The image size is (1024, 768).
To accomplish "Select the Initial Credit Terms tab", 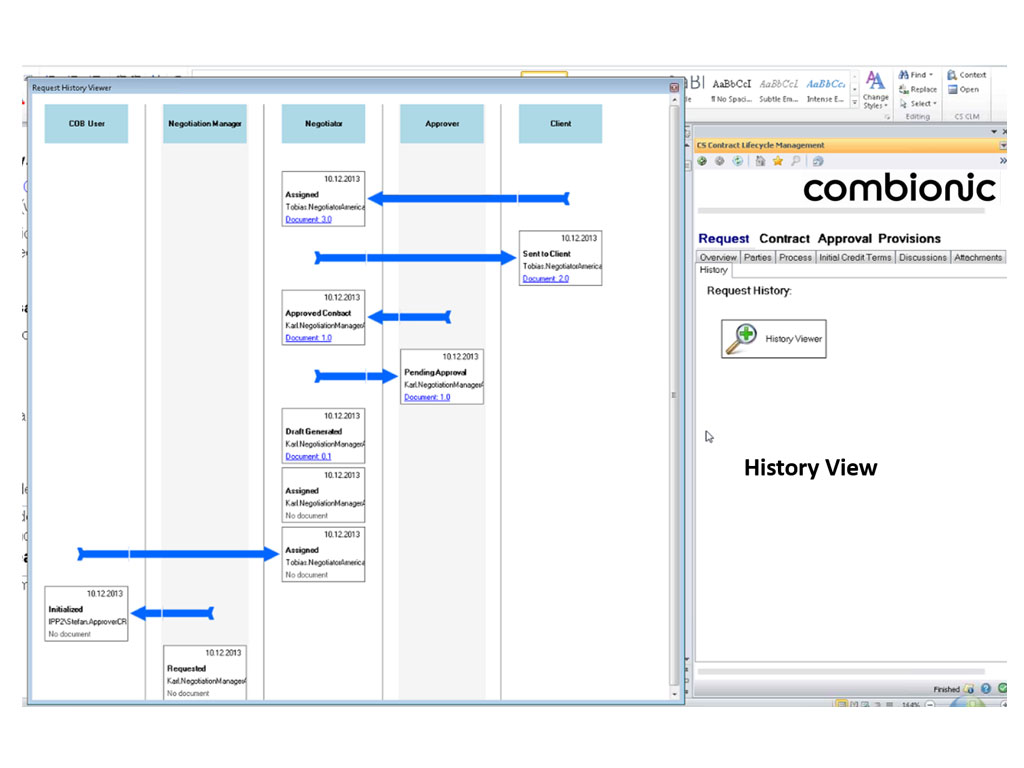I will click(855, 257).
